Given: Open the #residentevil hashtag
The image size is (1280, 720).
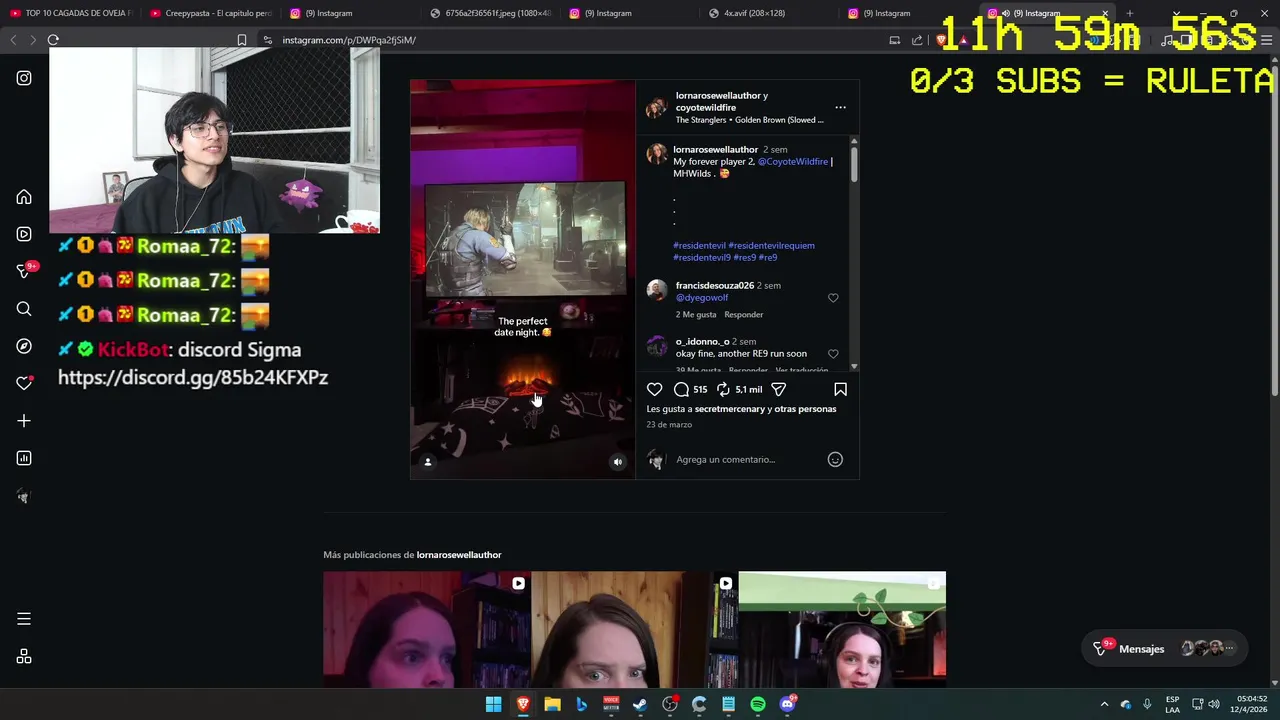Looking at the screenshot, I should 699,246.
